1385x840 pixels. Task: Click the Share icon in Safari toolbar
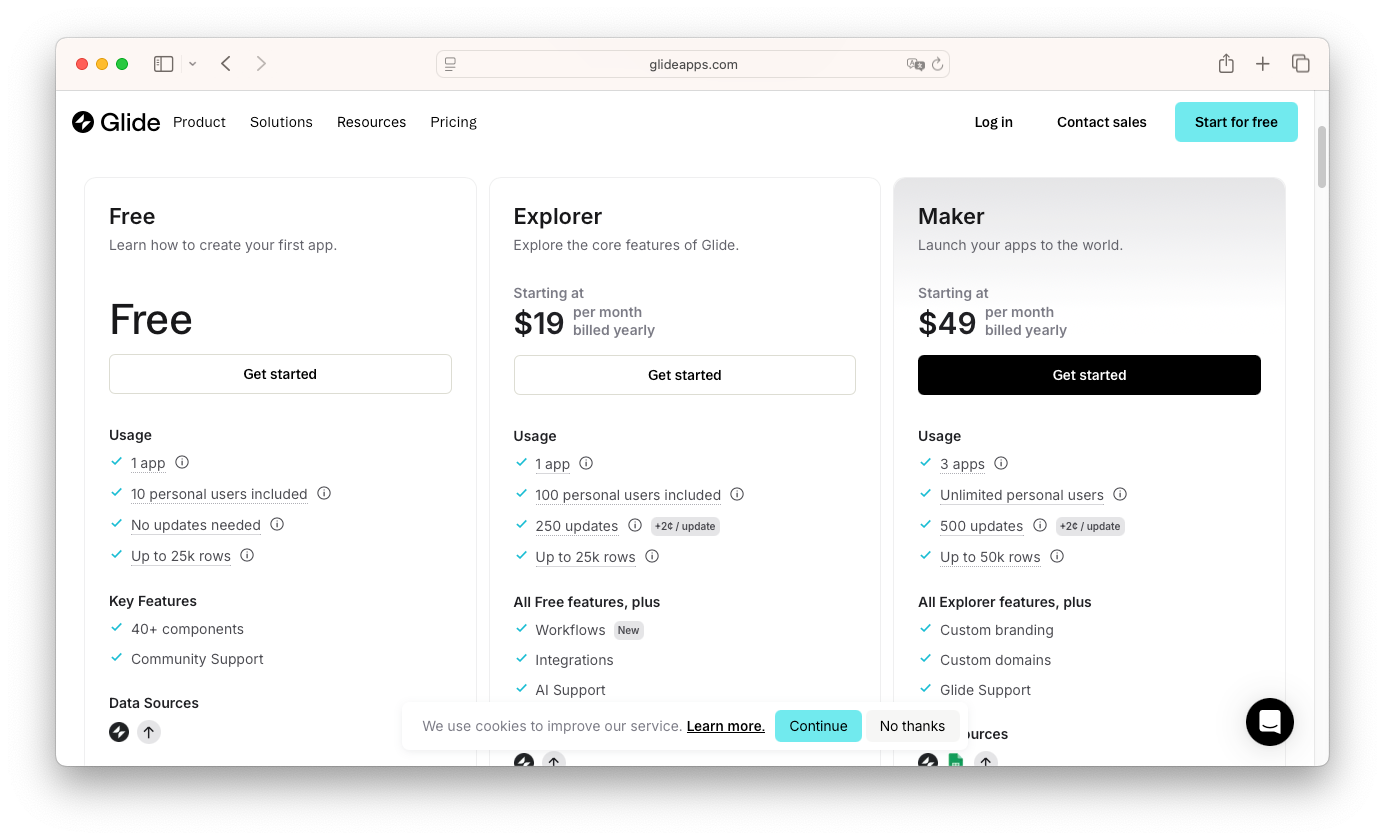(x=1226, y=64)
